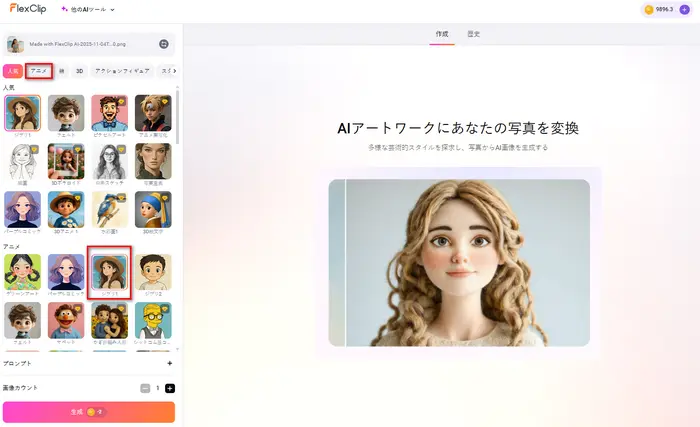The height and width of the screenshot is (427, 700).
Task: Select the アニメ category chip
Action: click(39, 71)
